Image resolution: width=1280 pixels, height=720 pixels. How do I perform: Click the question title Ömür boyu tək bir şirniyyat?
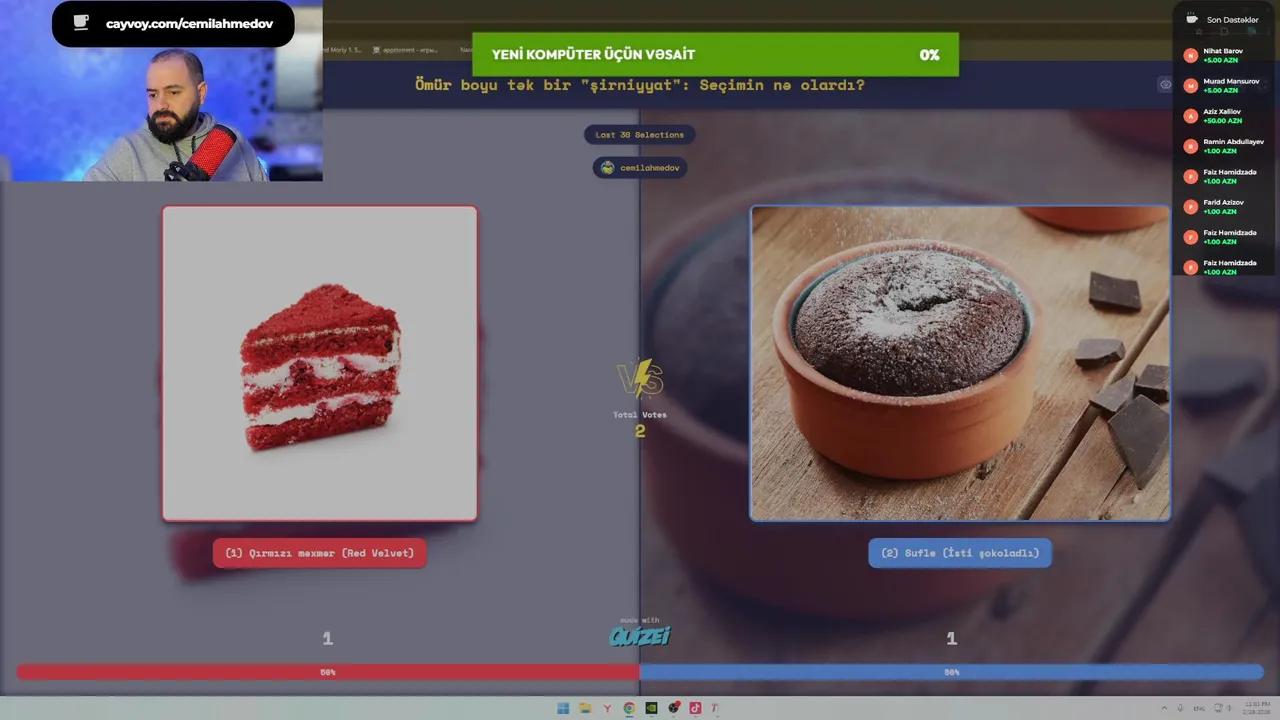pos(640,85)
